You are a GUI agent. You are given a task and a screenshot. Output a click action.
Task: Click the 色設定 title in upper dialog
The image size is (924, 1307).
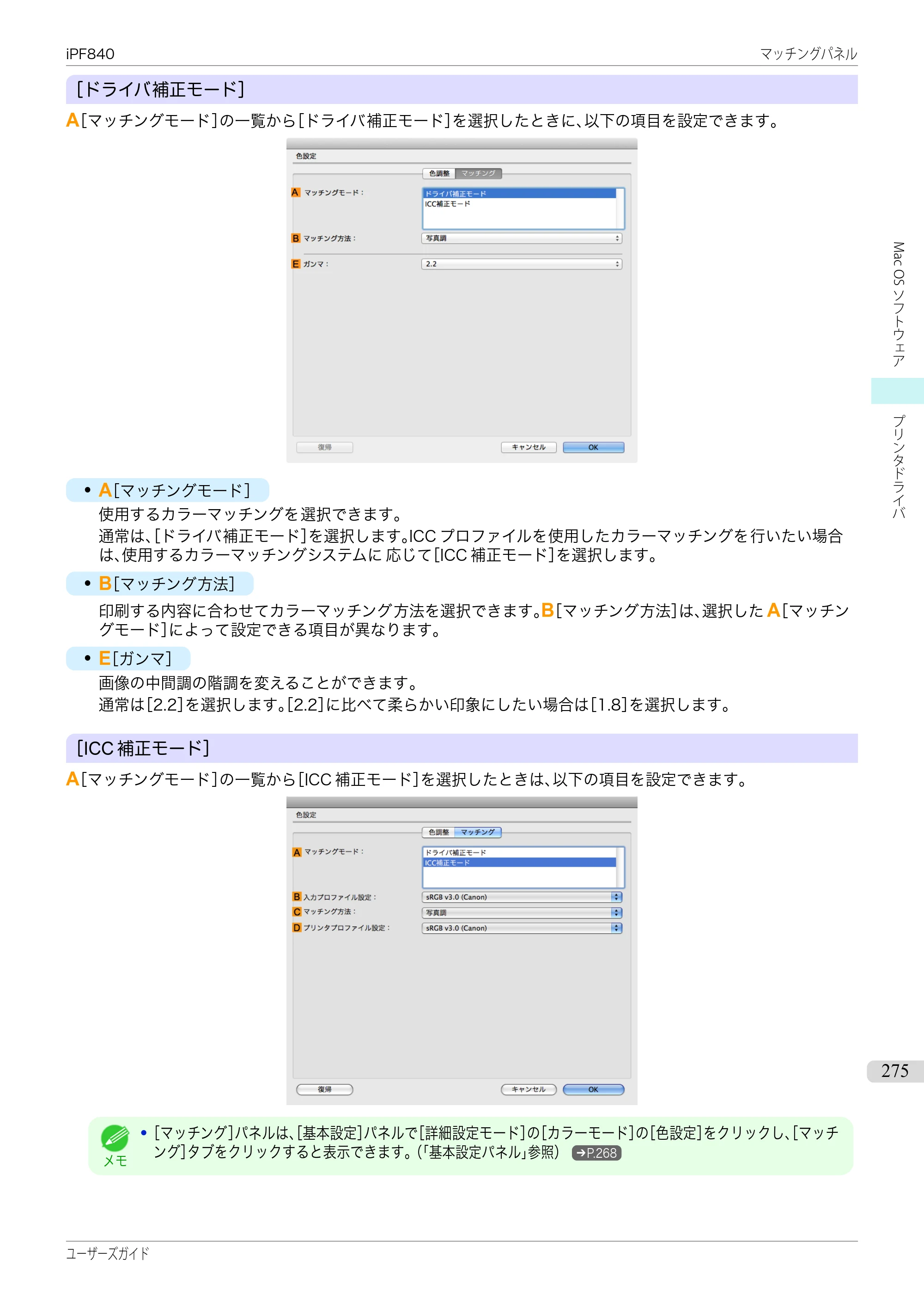click(306, 156)
